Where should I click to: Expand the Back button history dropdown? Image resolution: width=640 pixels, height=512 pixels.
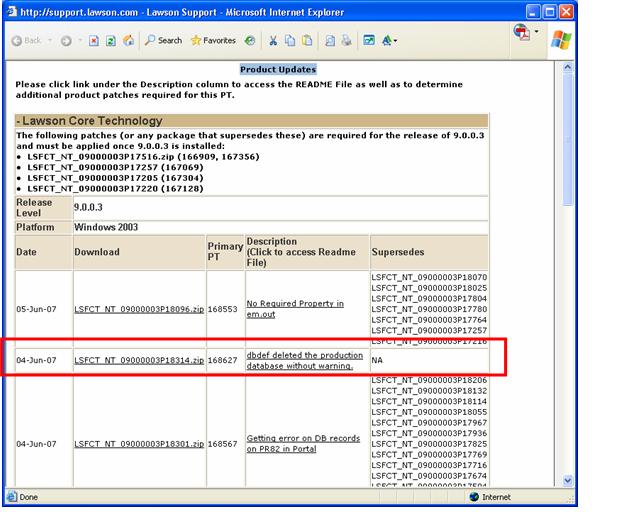[48, 40]
